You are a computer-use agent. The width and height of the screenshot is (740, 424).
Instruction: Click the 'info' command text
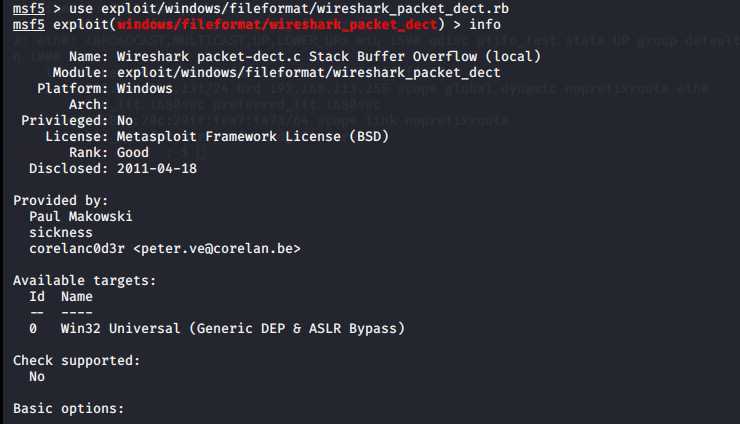click(485, 25)
